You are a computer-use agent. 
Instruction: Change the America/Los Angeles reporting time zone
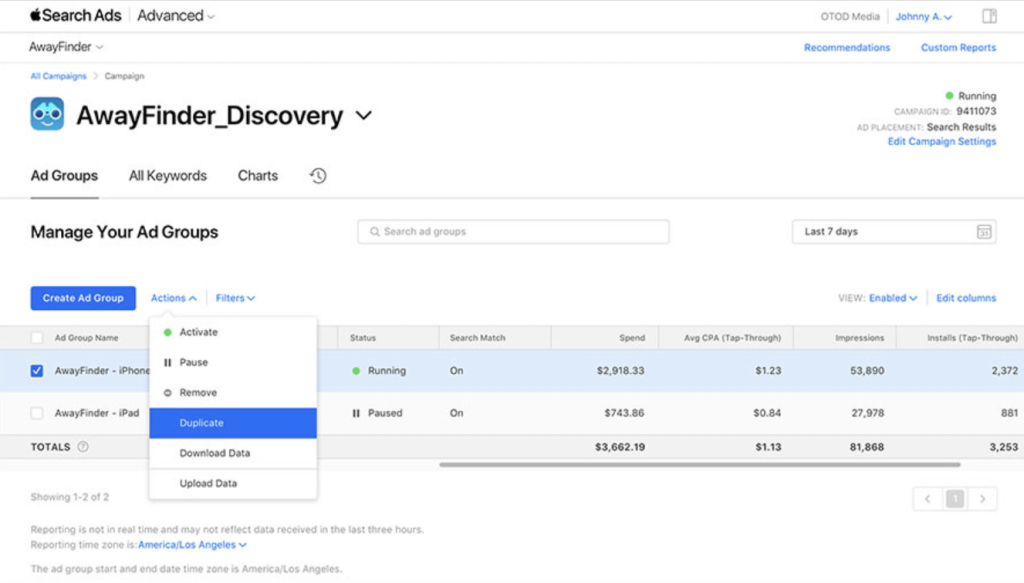[x=192, y=544]
